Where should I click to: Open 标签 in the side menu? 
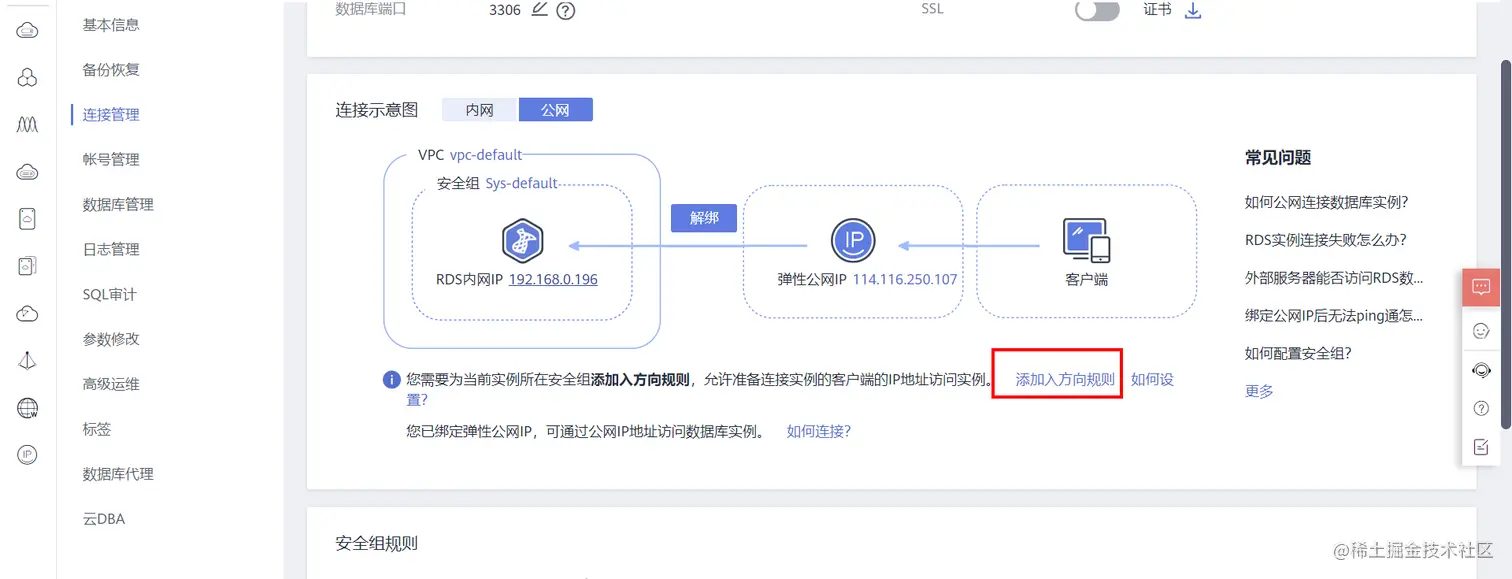click(x=97, y=429)
